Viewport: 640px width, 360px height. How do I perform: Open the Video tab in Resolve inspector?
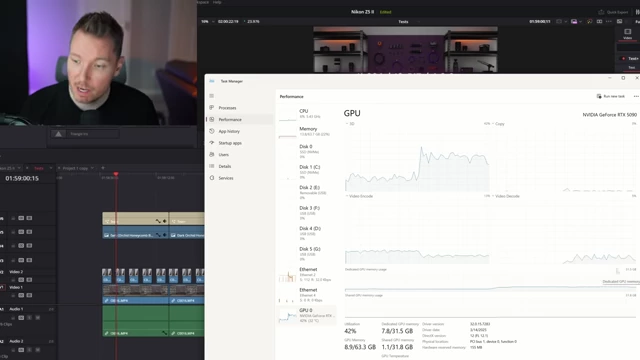628,34
